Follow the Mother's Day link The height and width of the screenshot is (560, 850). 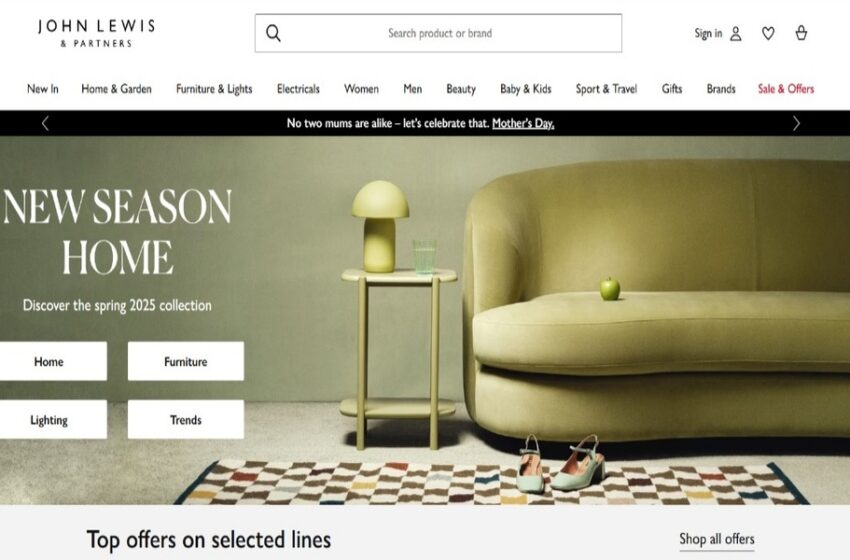[x=523, y=124]
